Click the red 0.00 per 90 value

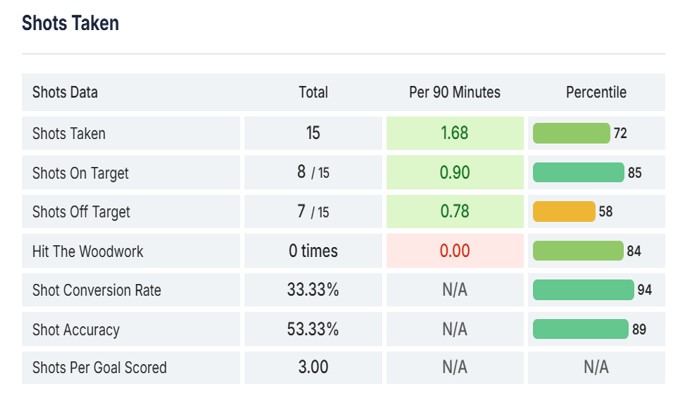coord(455,251)
